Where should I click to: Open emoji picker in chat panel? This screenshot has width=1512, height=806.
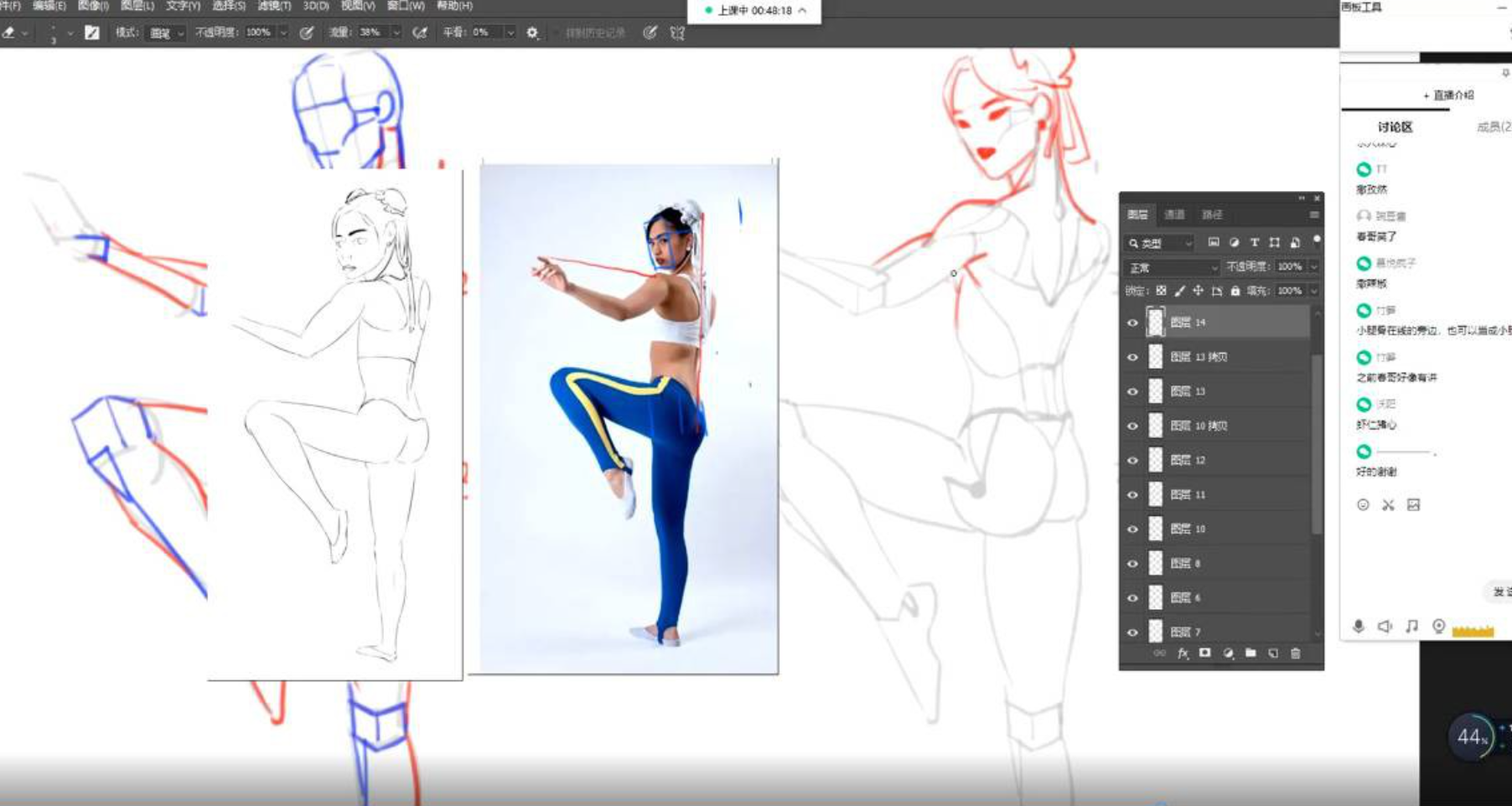click(x=1363, y=504)
